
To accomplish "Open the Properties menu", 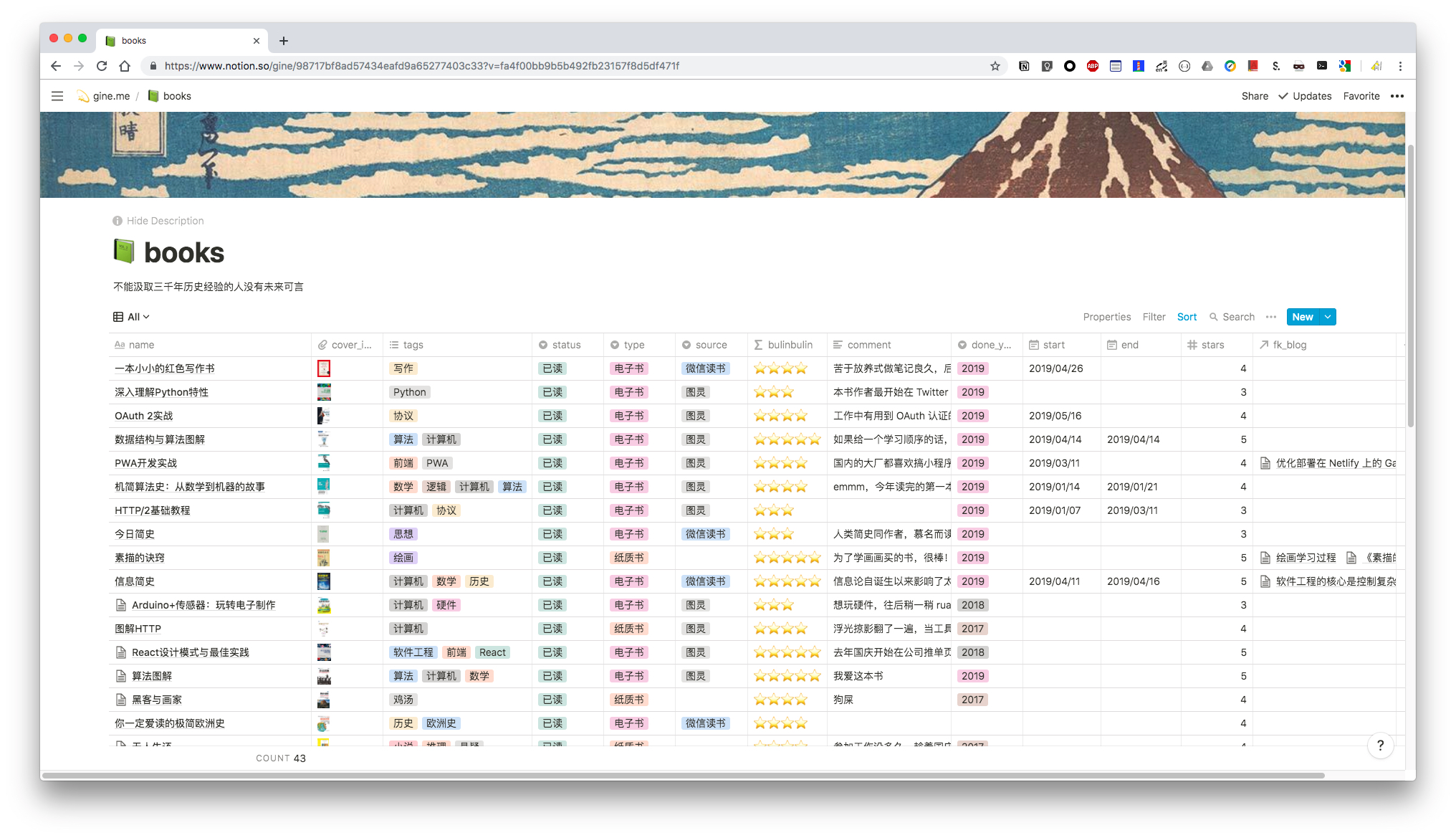I will pyautogui.click(x=1106, y=317).
